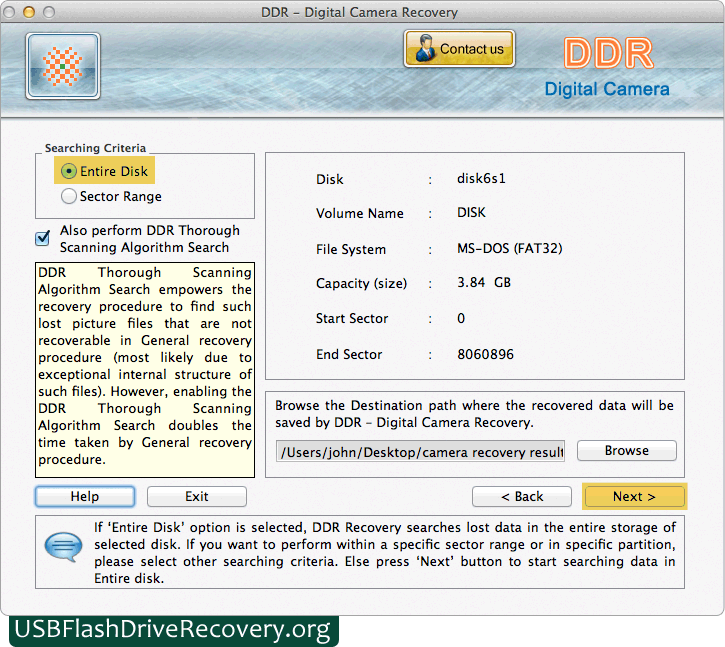
Task: Click the Entire Disk hint text at bottom
Action: click(385, 553)
